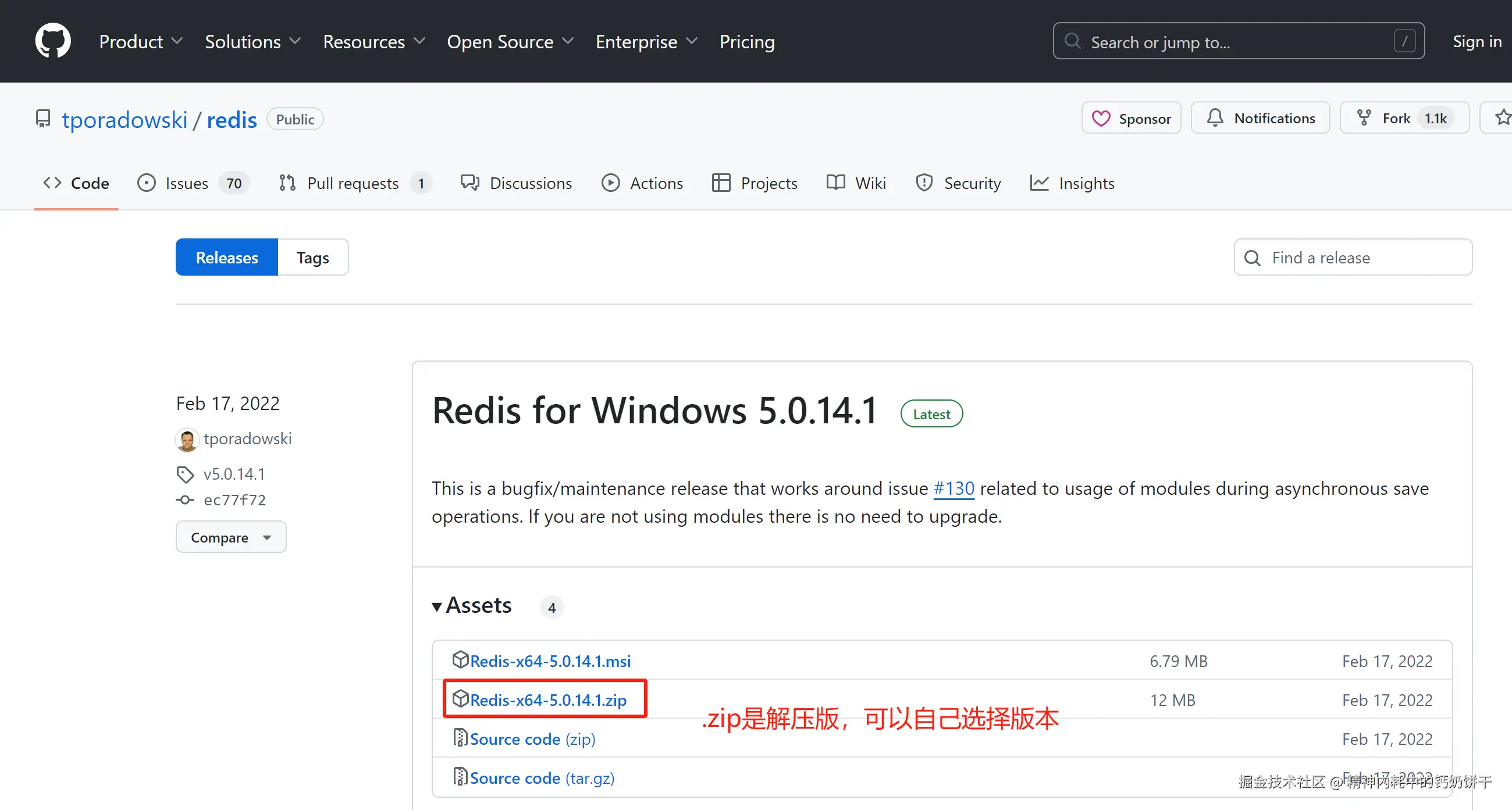Switch to the Tags tab

[312, 258]
